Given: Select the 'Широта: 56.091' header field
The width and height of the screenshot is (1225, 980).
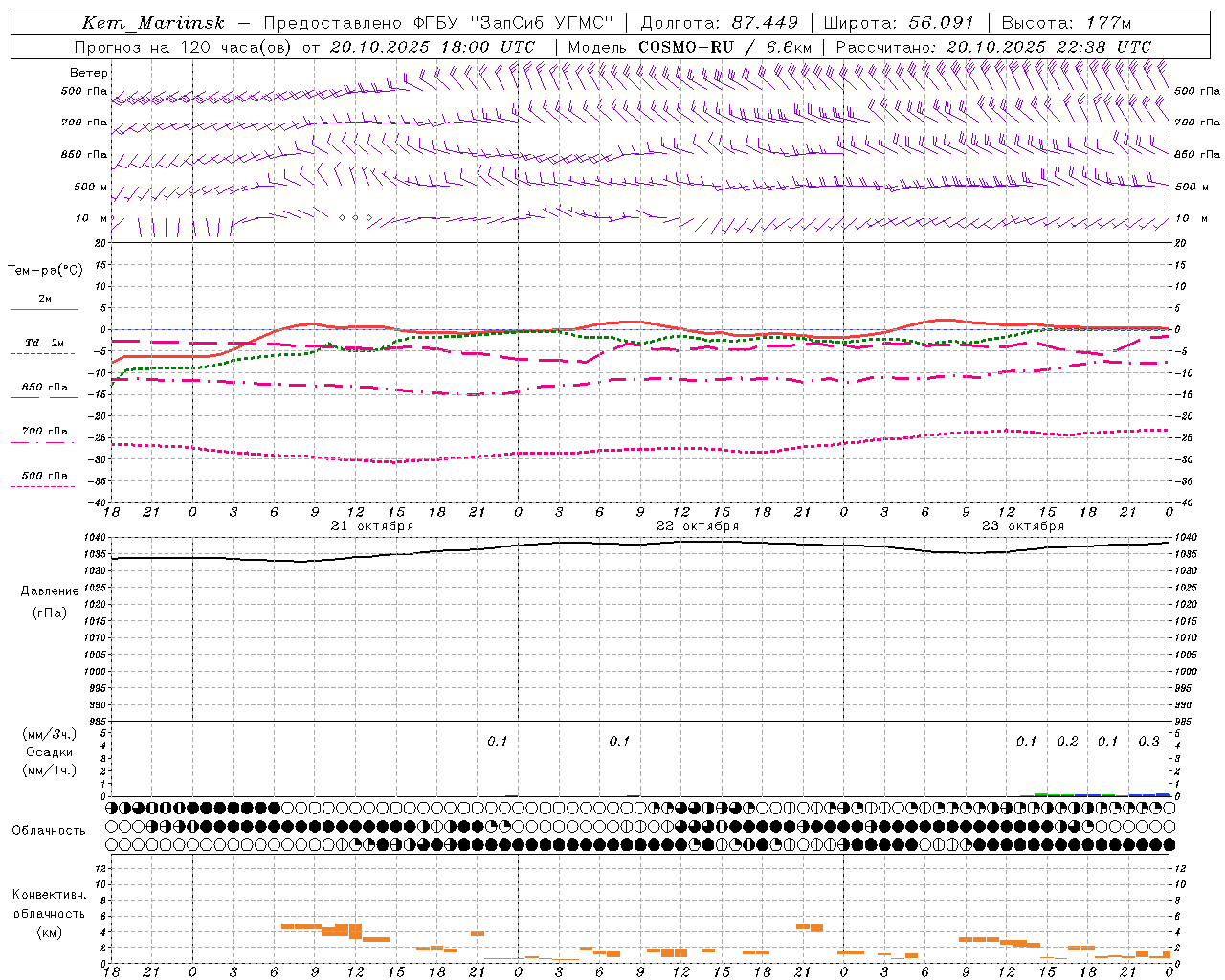Looking at the screenshot, I should (899, 23).
